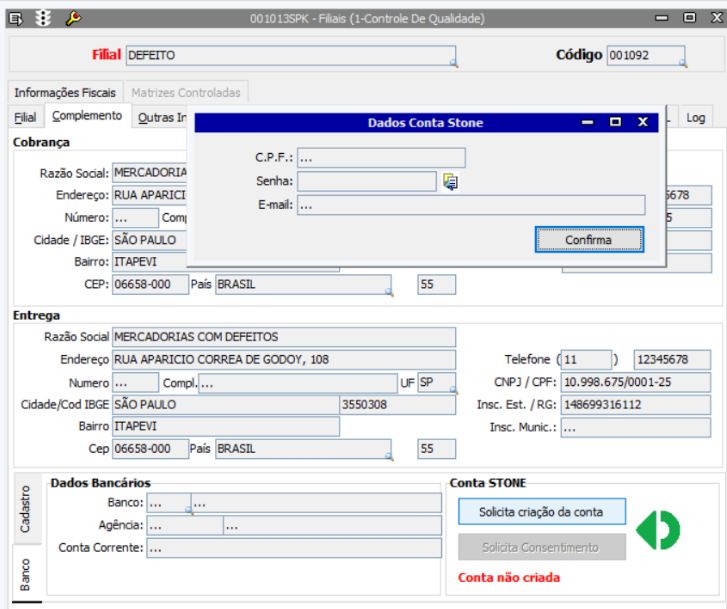Viewport: 727px width, 609px height.
Task: Click the Conta Corrente input field
Action: (x=293, y=548)
